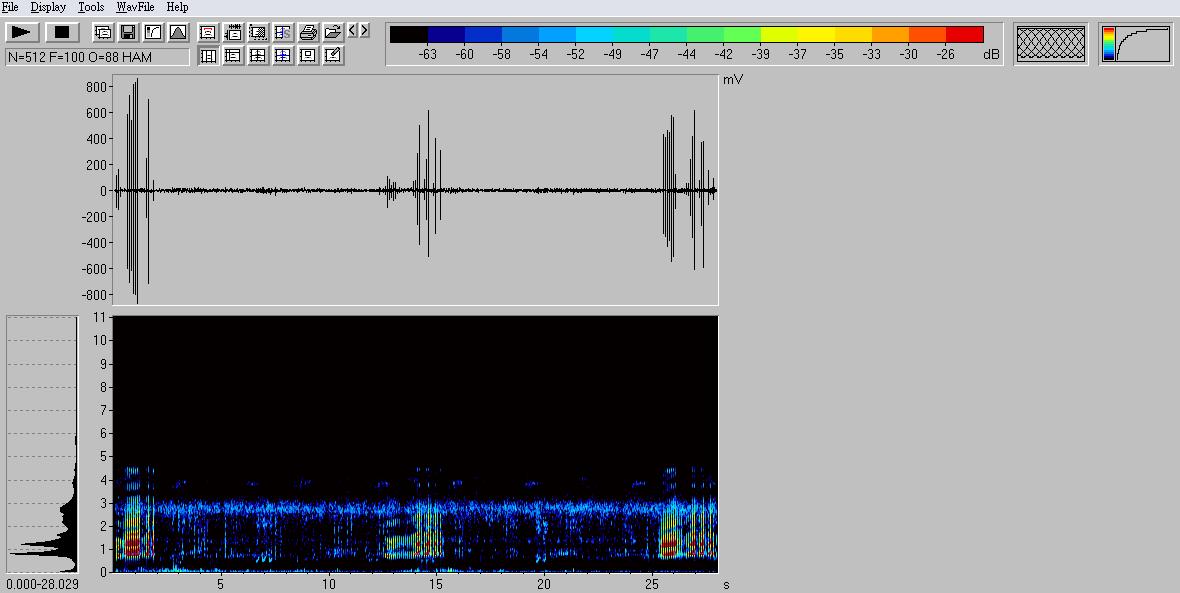The width and height of the screenshot is (1180, 593).
Task: Click the cross-hatched pattern button
Action: 1050,44
